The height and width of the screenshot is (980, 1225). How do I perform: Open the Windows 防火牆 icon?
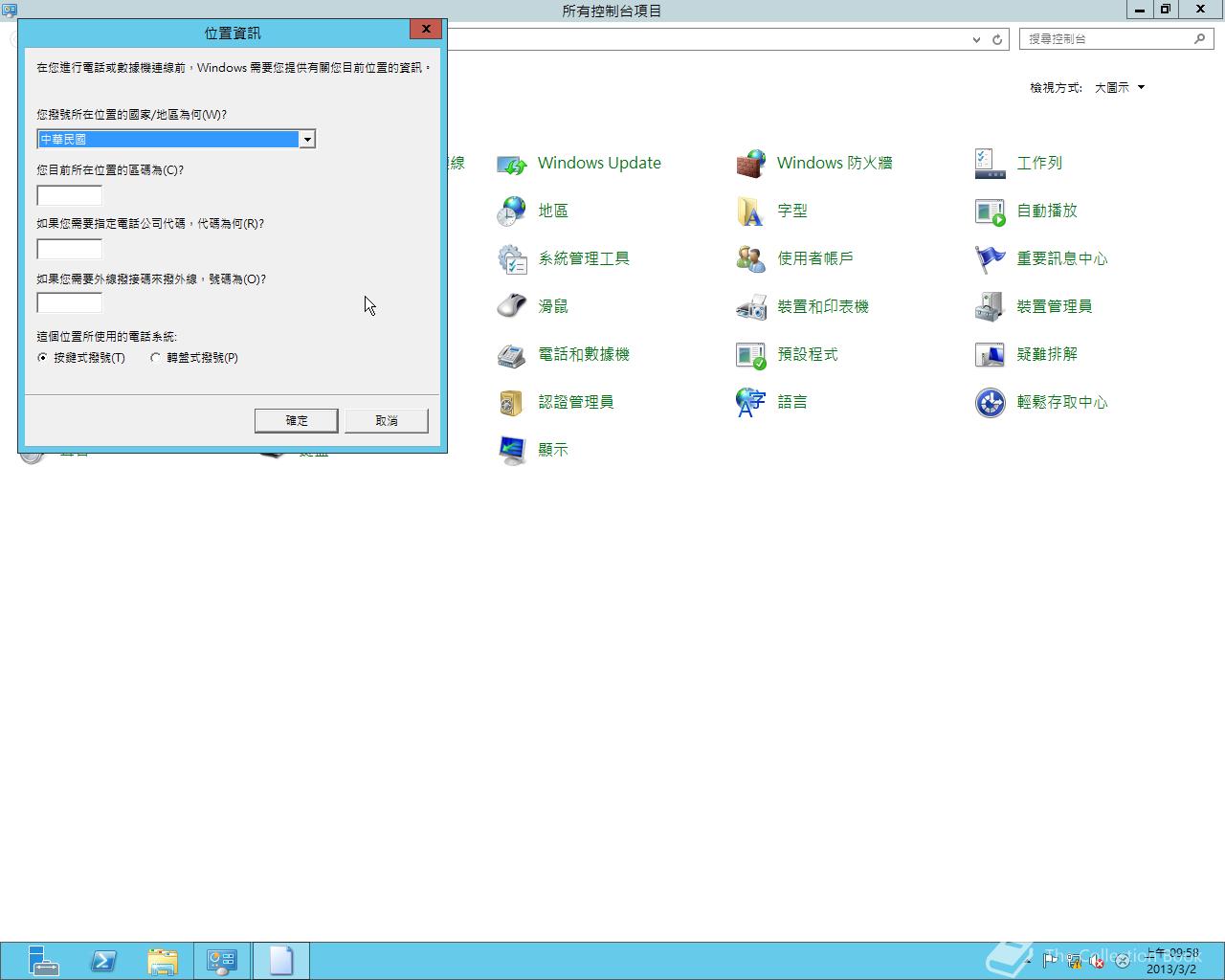pyautogui.click(x=751, y=164)
